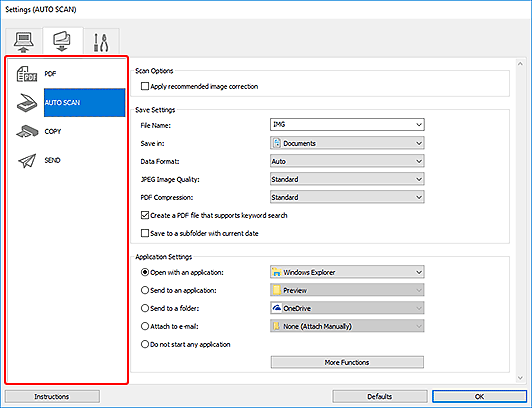Choose SEND label in sidebar
Screen dimensions: 532x408
52,160
